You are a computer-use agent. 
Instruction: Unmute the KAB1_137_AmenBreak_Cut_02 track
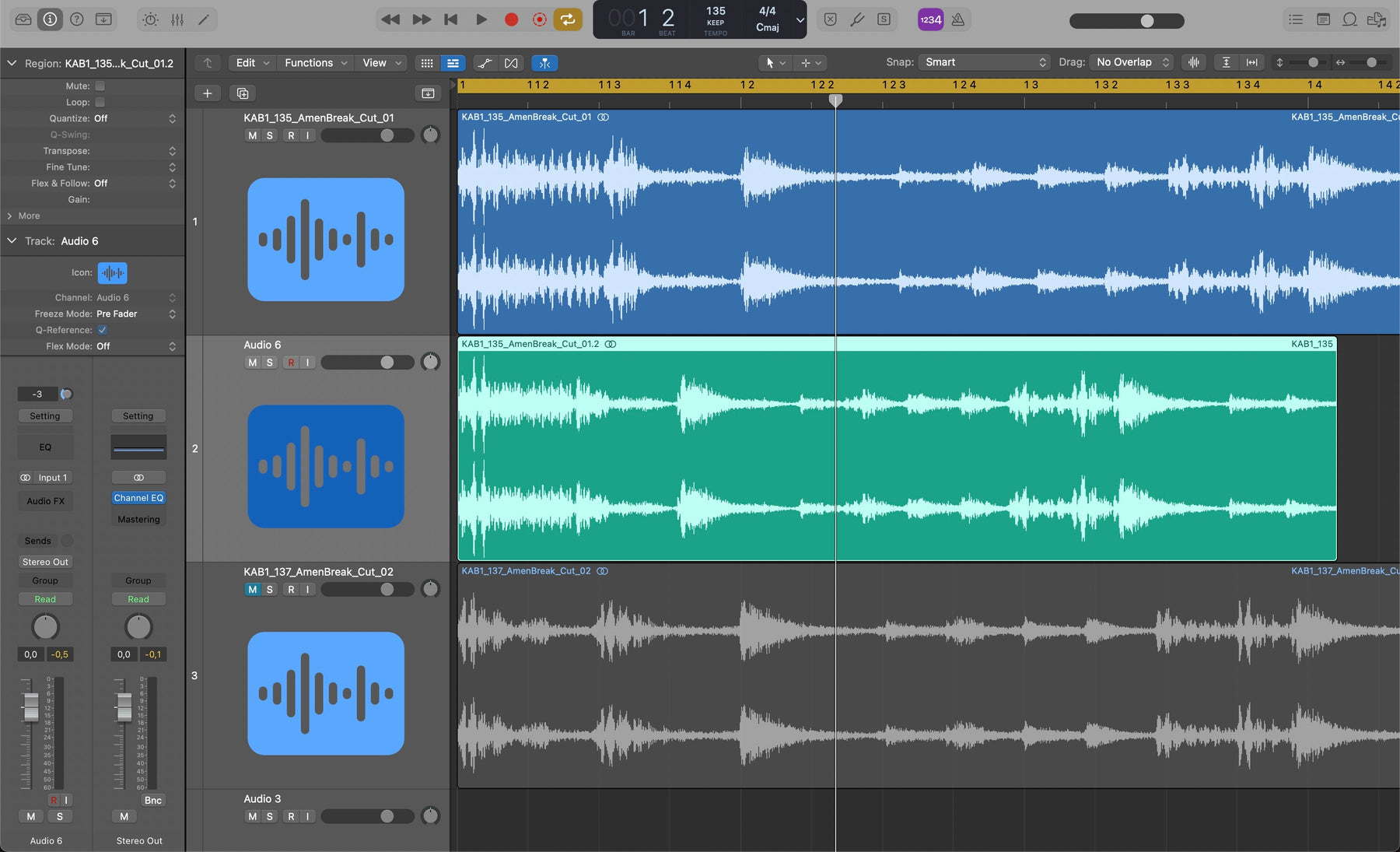coord(252,590)
